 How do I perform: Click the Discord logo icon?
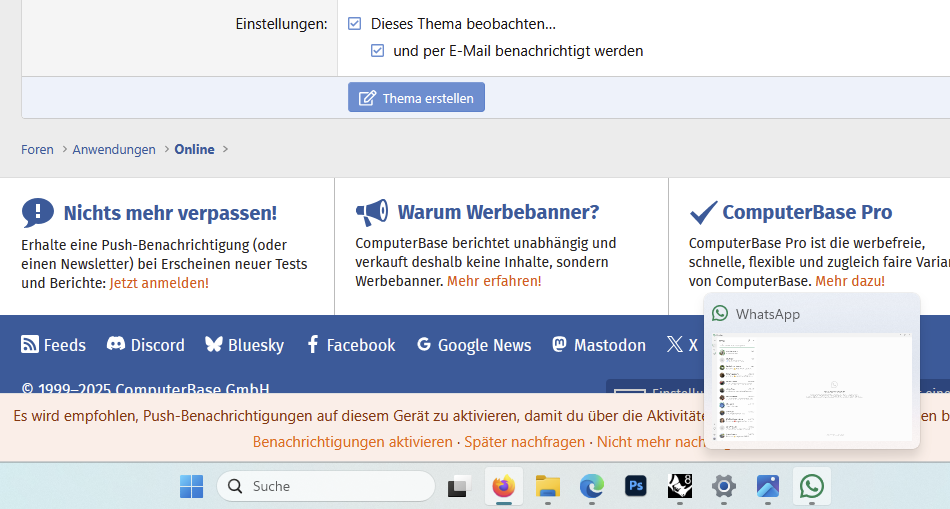pos(116,344)
